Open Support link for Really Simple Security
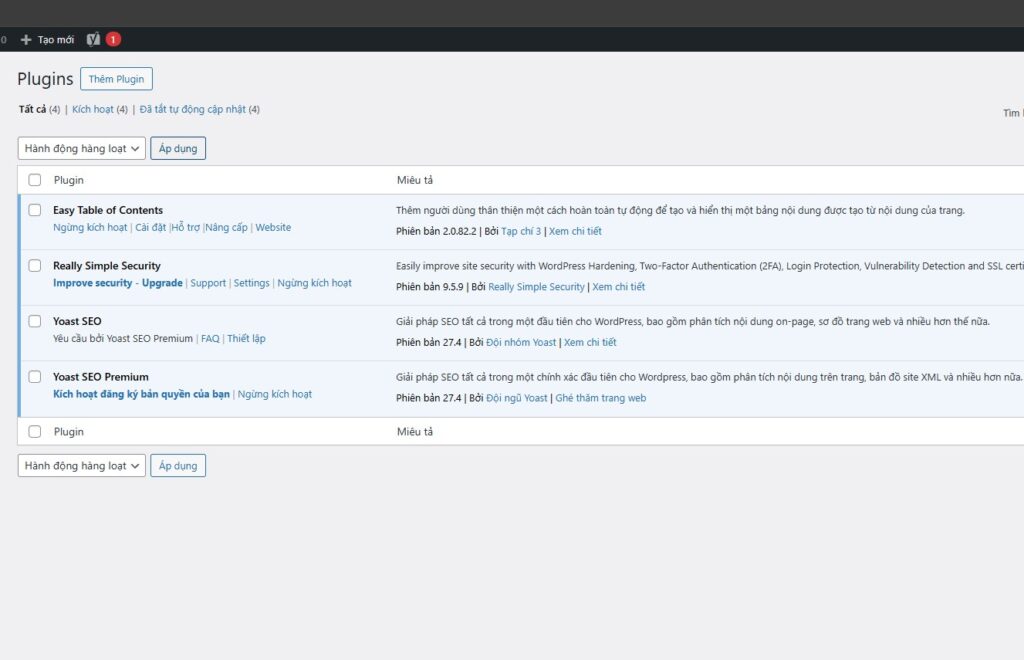Screen dimensions: 1024x660 coord(208,283)
